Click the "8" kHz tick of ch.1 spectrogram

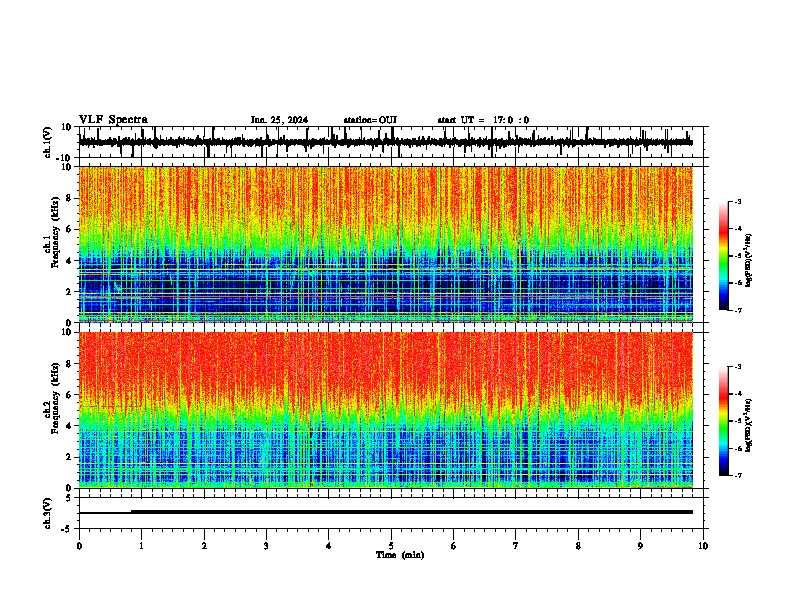tap(70, 198)
